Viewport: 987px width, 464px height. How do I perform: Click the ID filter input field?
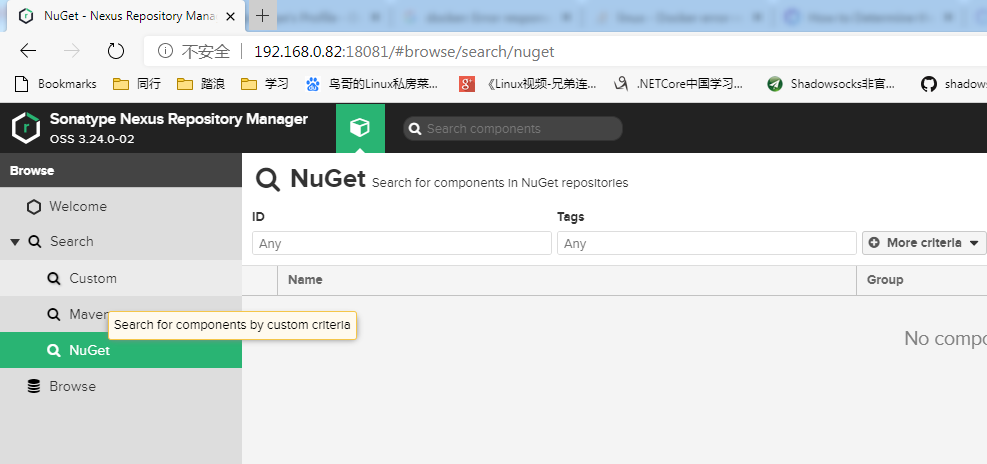[402, 243]
